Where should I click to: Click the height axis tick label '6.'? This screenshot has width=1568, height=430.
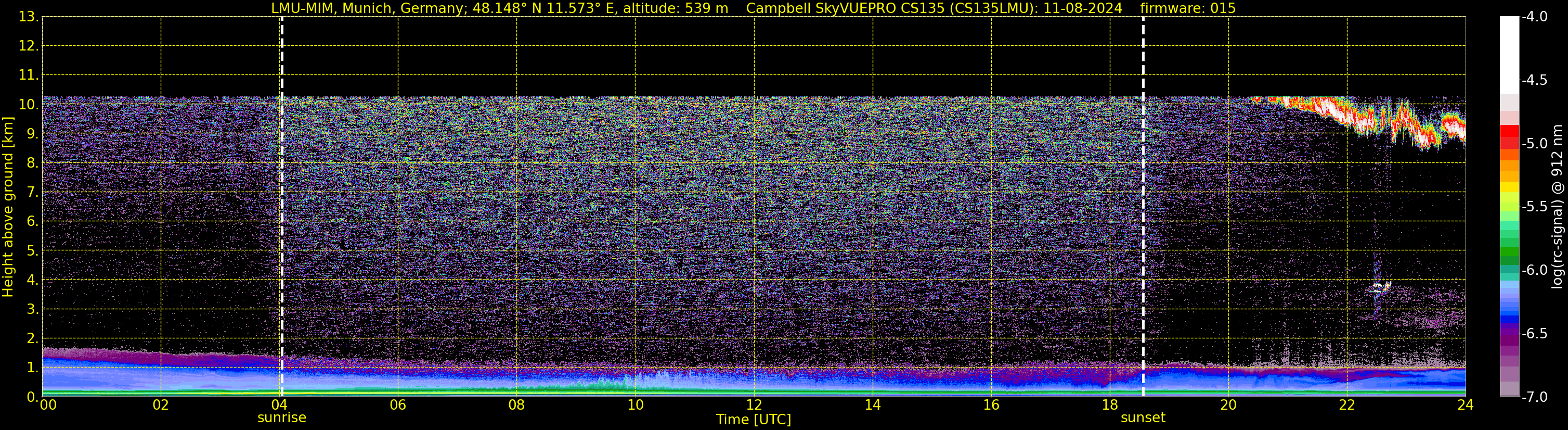pyautogui.click(x=32, y=222)
